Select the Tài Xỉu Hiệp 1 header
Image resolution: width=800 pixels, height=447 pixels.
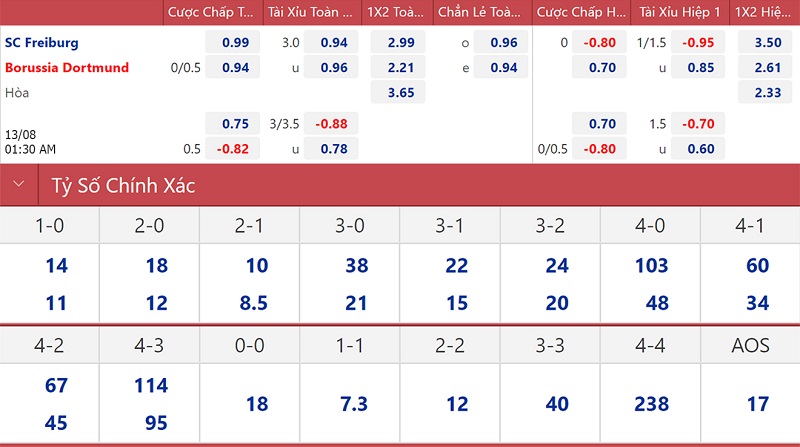(x=680, y=12)
